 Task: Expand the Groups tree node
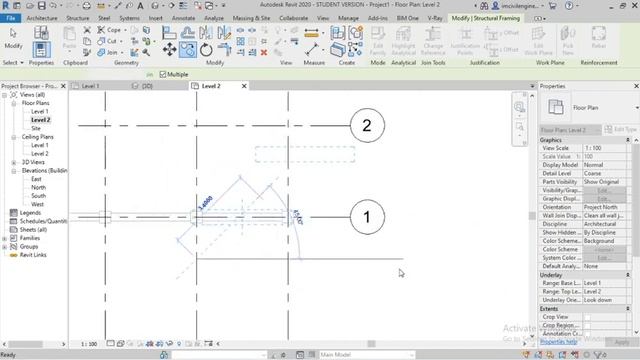click(x=4, y=247)
